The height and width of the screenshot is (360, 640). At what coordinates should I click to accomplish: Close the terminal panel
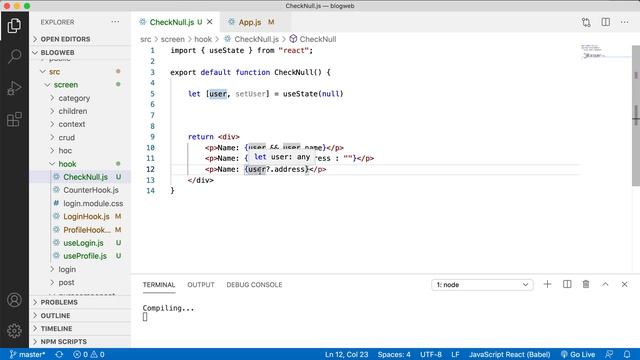[x=624, y=284]
